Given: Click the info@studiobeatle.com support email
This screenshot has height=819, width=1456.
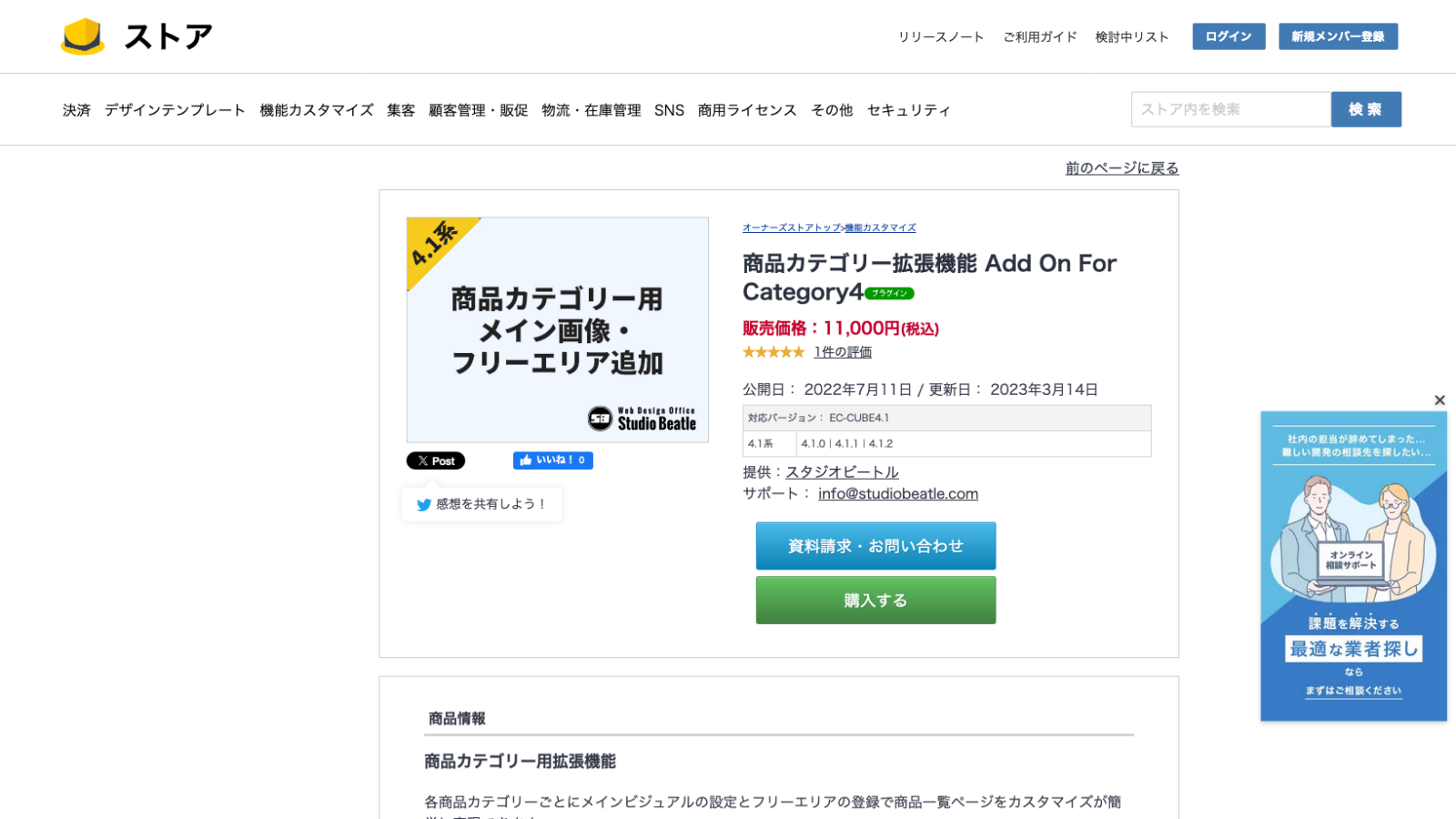Looking at the screenshot, I should click(898, 493).
